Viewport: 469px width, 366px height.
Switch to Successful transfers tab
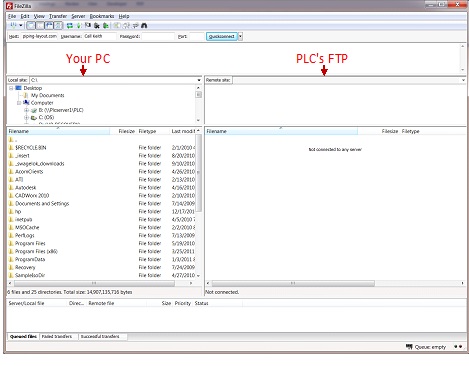(102, 337)
